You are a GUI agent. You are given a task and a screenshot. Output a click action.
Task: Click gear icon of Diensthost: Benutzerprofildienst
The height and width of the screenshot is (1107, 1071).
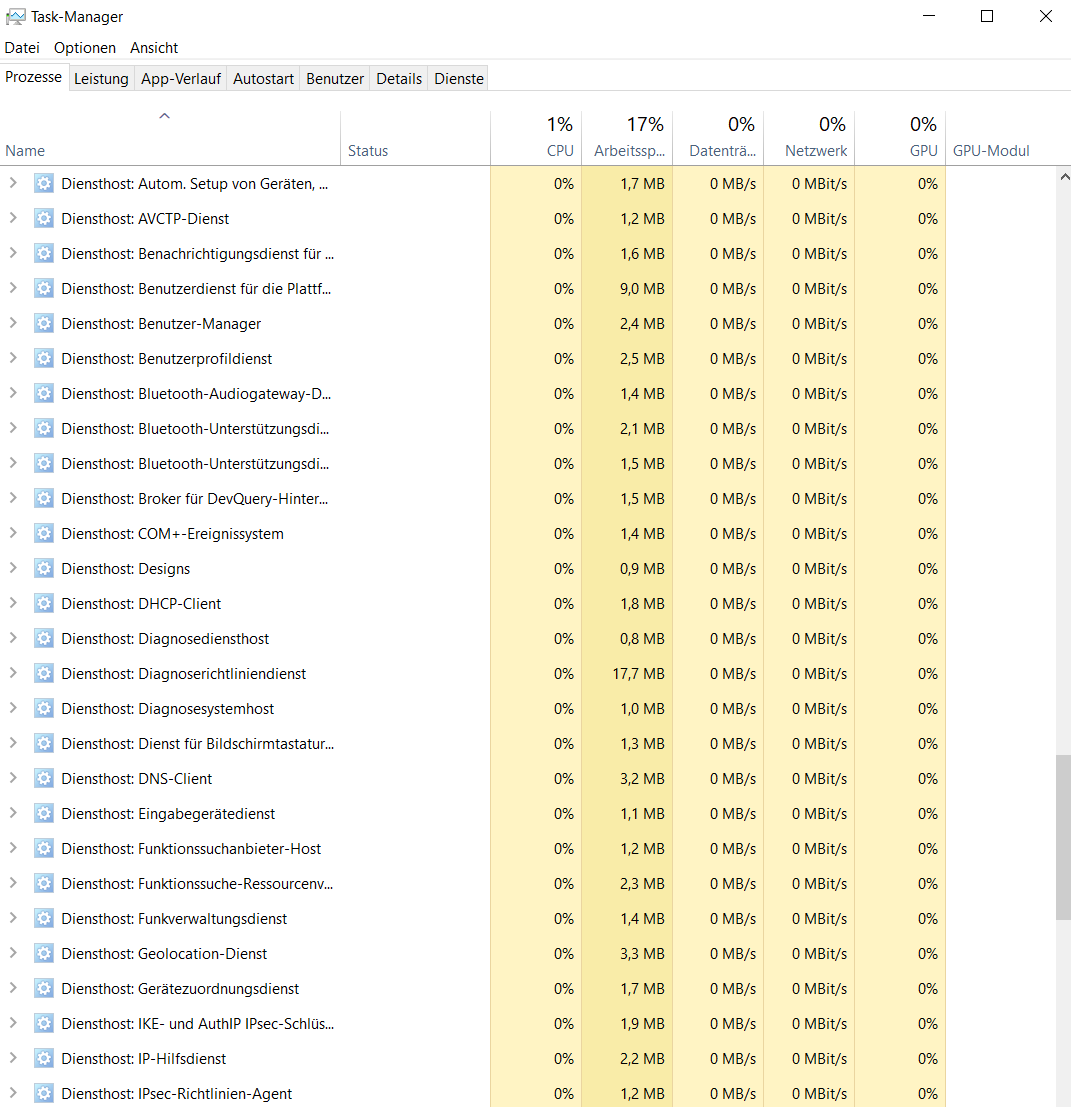44,359
